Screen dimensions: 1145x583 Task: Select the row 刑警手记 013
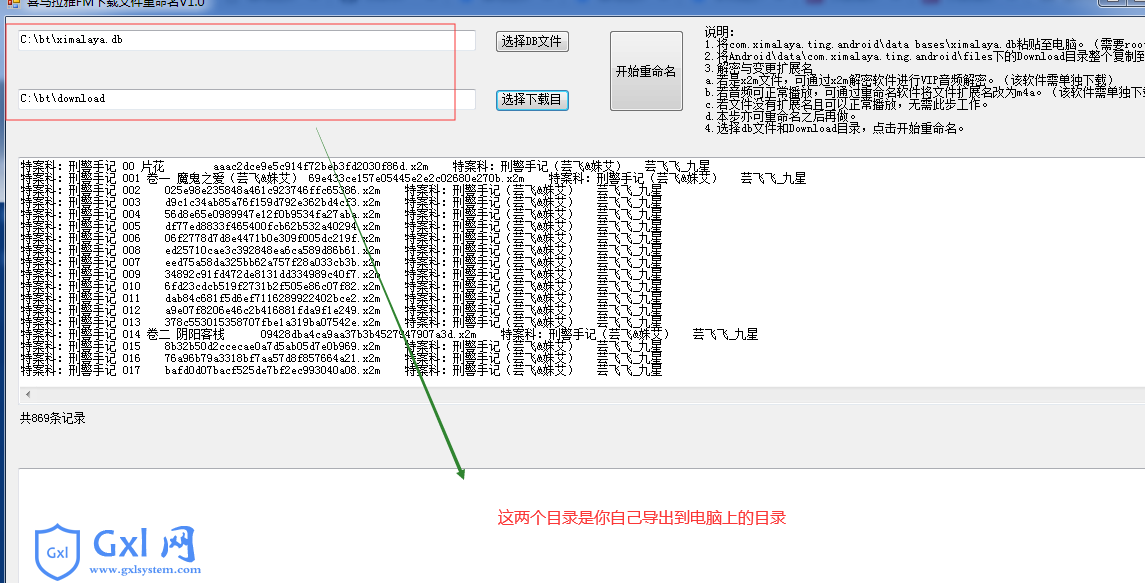point(341,322)
